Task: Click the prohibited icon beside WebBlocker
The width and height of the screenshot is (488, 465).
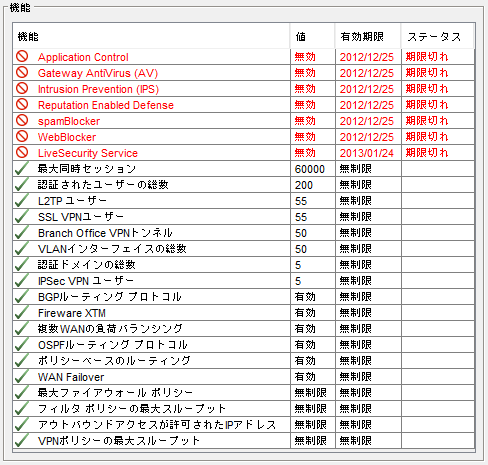Action: (x=22, y=136)
